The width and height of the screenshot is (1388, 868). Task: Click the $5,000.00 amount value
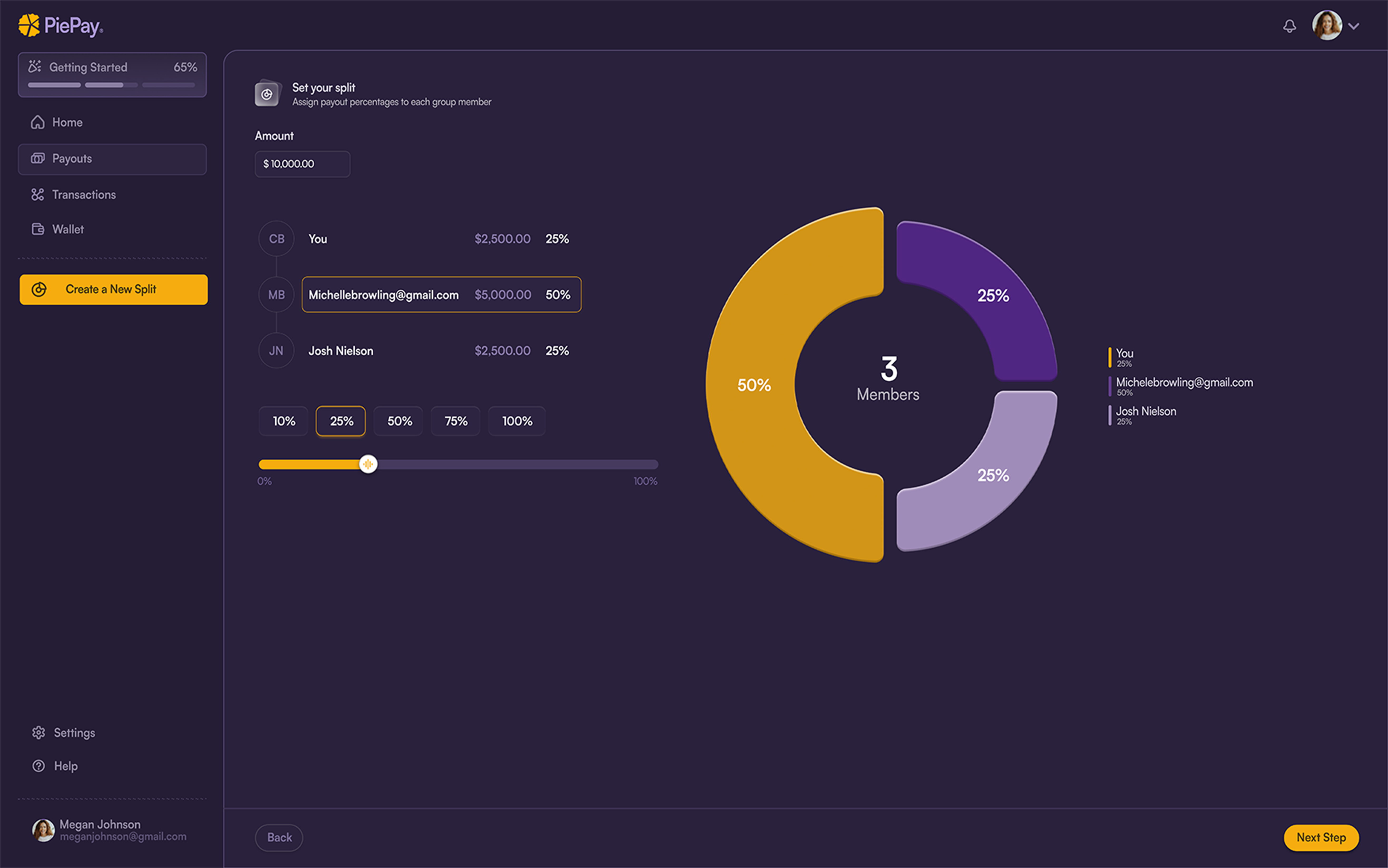point(503,295)
